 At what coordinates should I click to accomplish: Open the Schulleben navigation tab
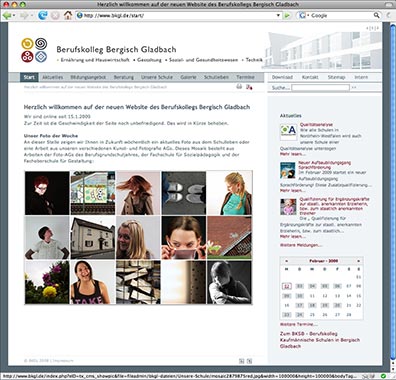pyautogui.click(x=216, y=77)
